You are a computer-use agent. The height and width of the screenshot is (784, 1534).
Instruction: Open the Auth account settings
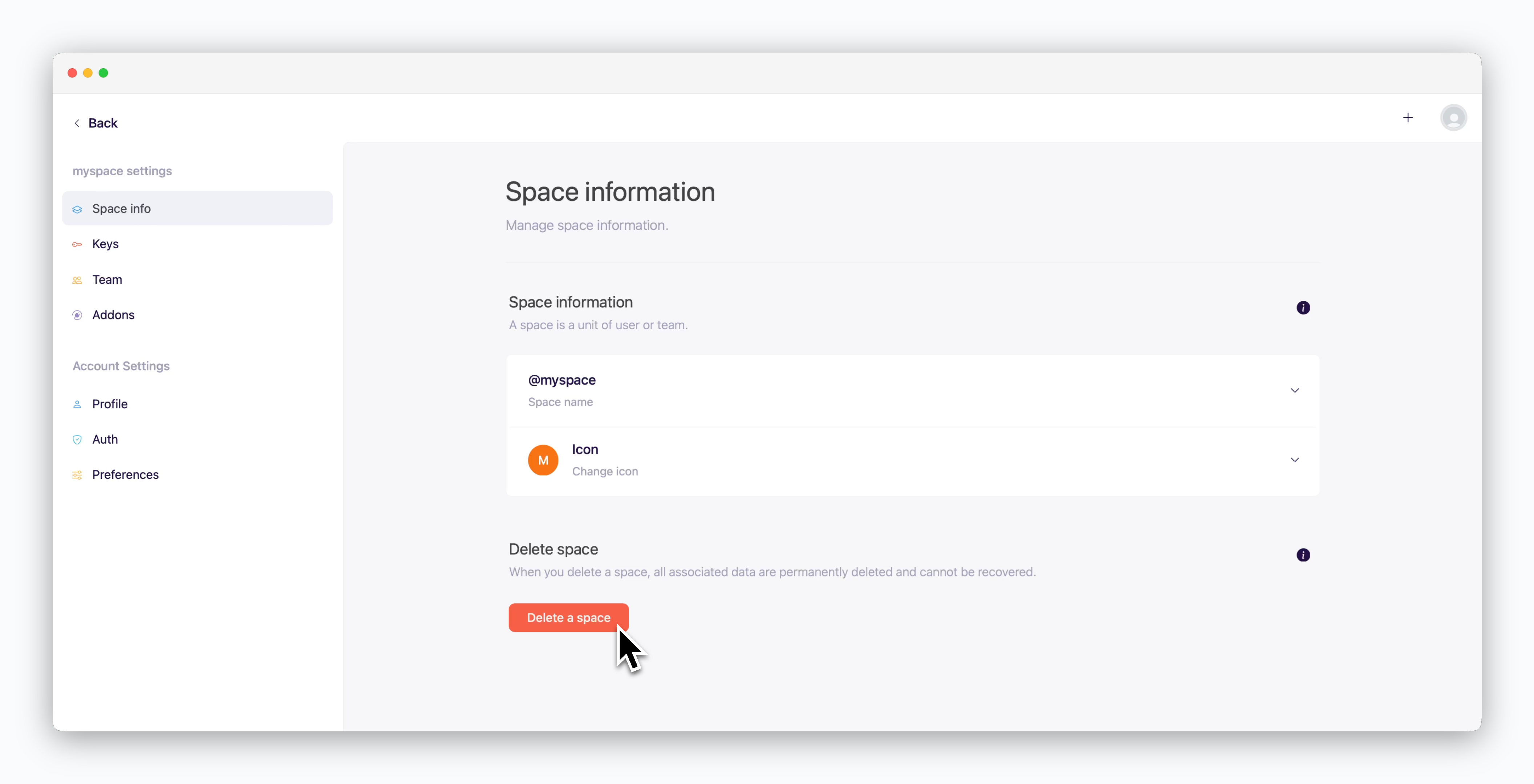pos(197,439)
